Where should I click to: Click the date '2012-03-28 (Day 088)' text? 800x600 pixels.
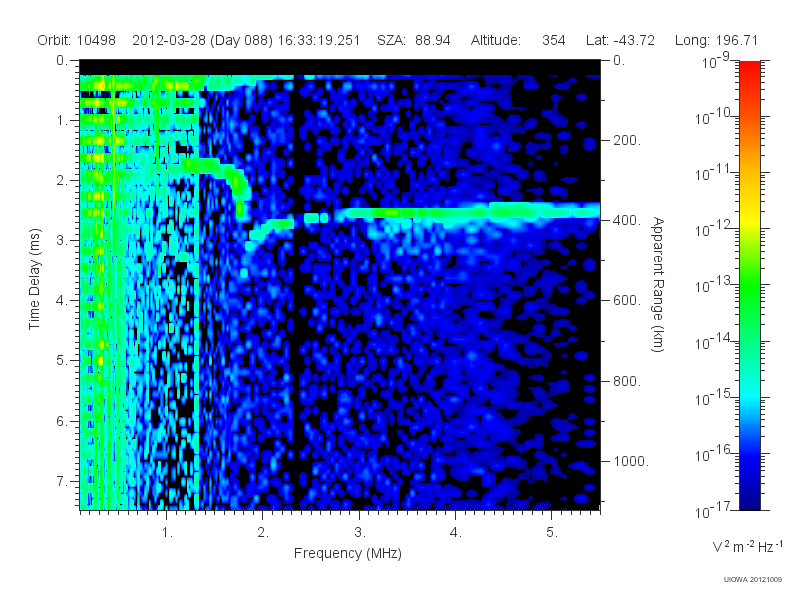203,40
